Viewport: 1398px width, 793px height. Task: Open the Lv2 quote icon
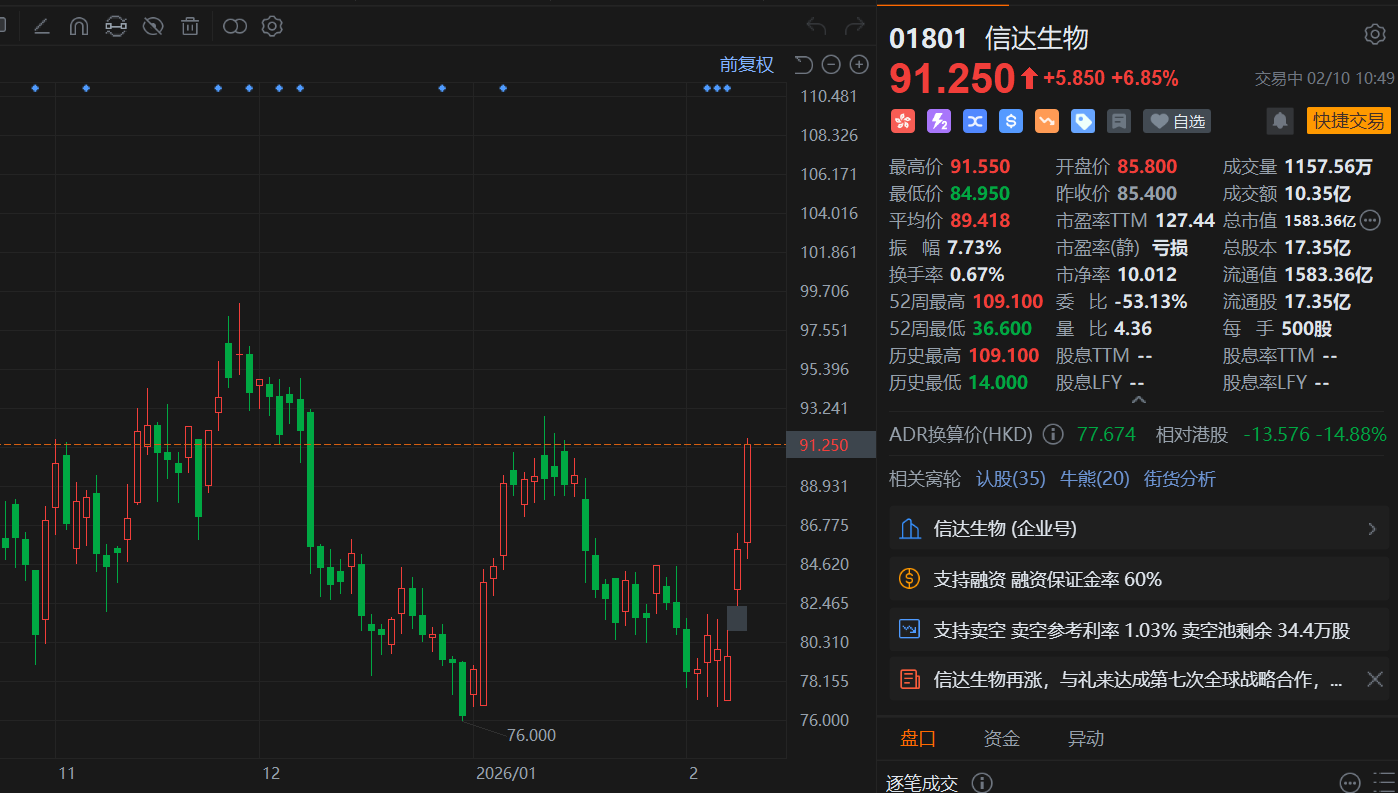(938, 121)
